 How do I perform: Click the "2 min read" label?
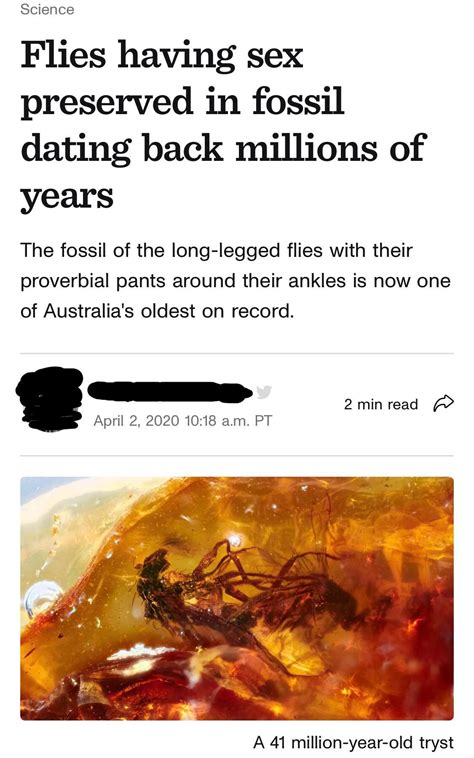(381, 404)
